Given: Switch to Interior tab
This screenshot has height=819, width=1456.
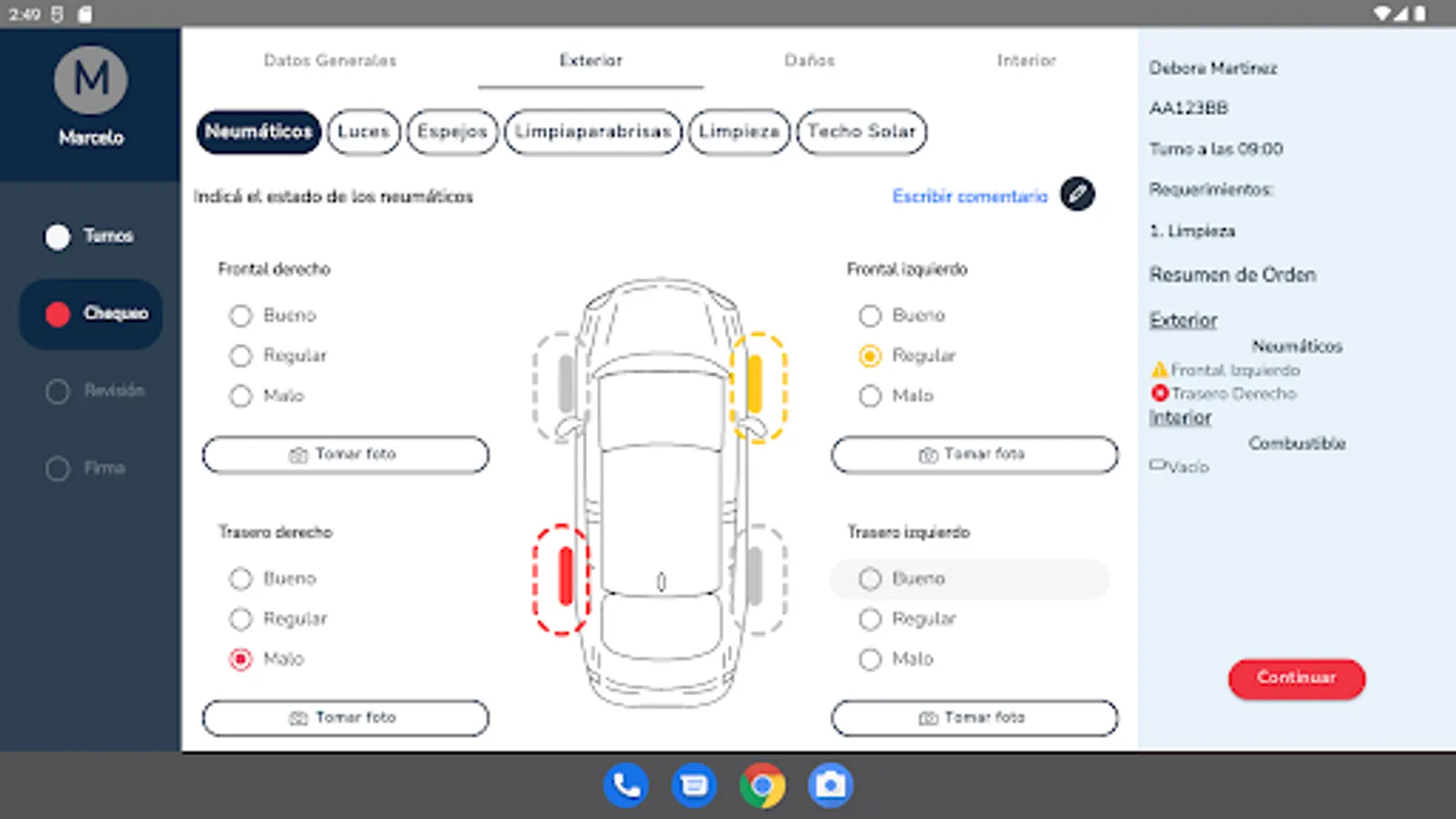Looking at the screenshot, I should pyautogui.click(x=1026, y=60).
